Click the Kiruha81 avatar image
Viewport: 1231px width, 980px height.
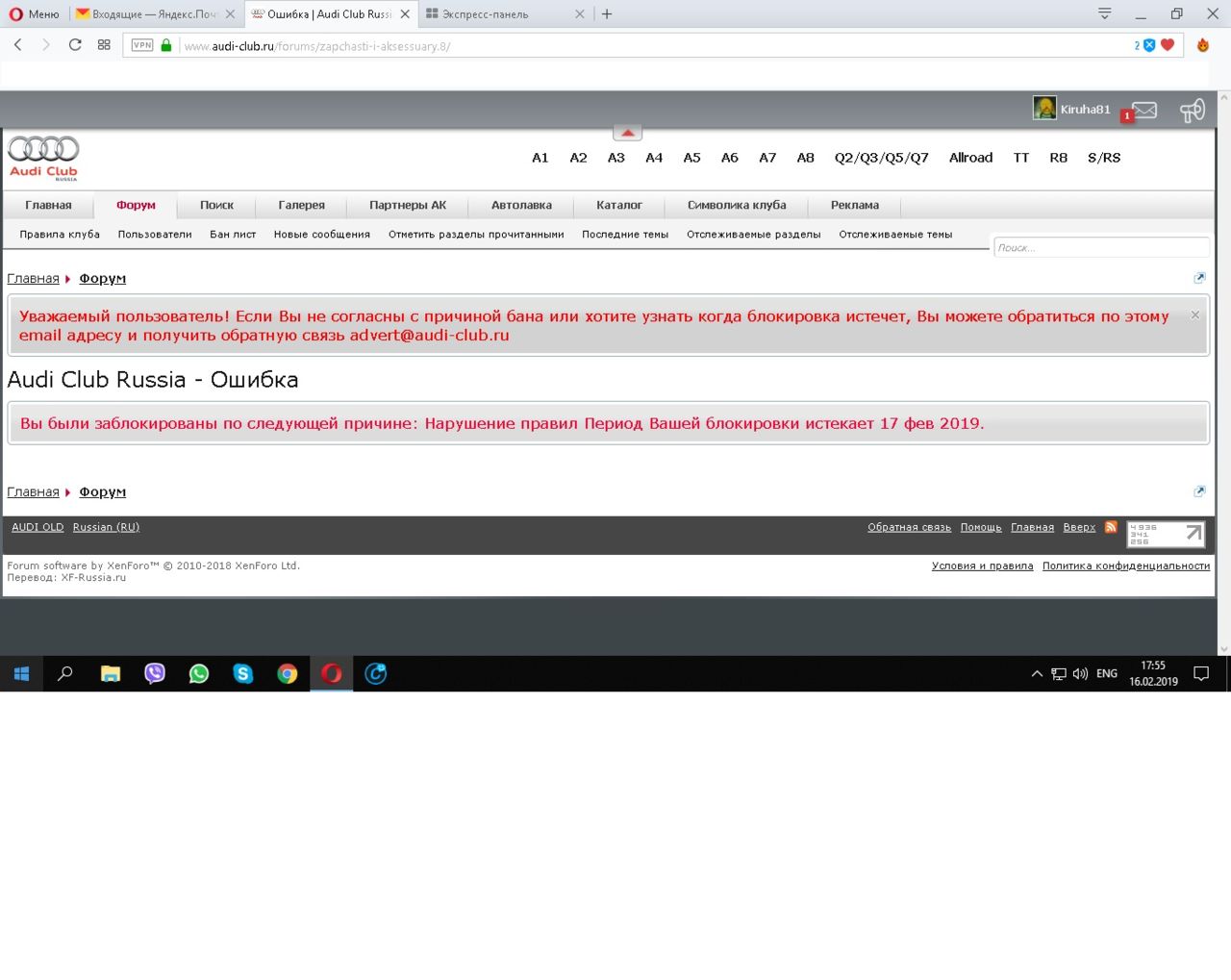(x=1044, y=109)
